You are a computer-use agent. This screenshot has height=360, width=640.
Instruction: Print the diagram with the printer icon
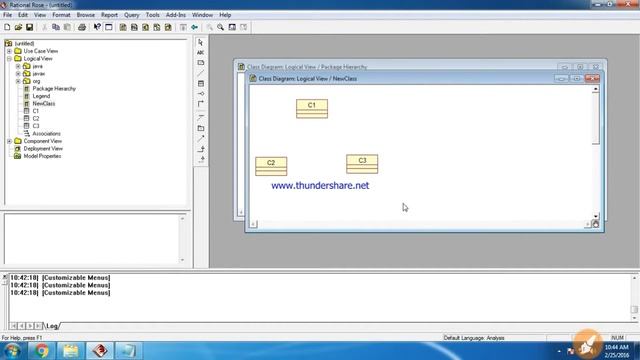coord(82,27)
